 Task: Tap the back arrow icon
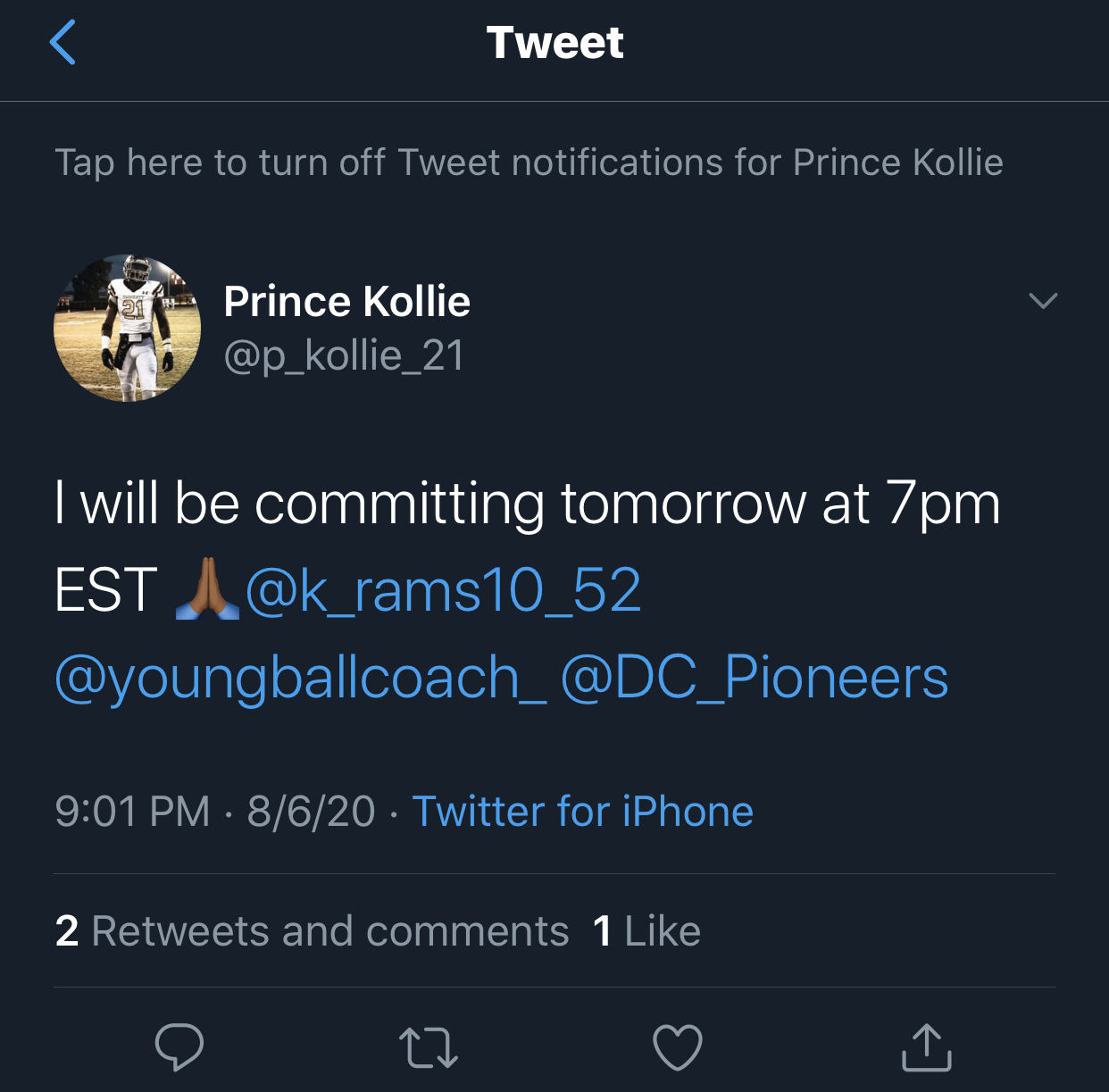63,43
